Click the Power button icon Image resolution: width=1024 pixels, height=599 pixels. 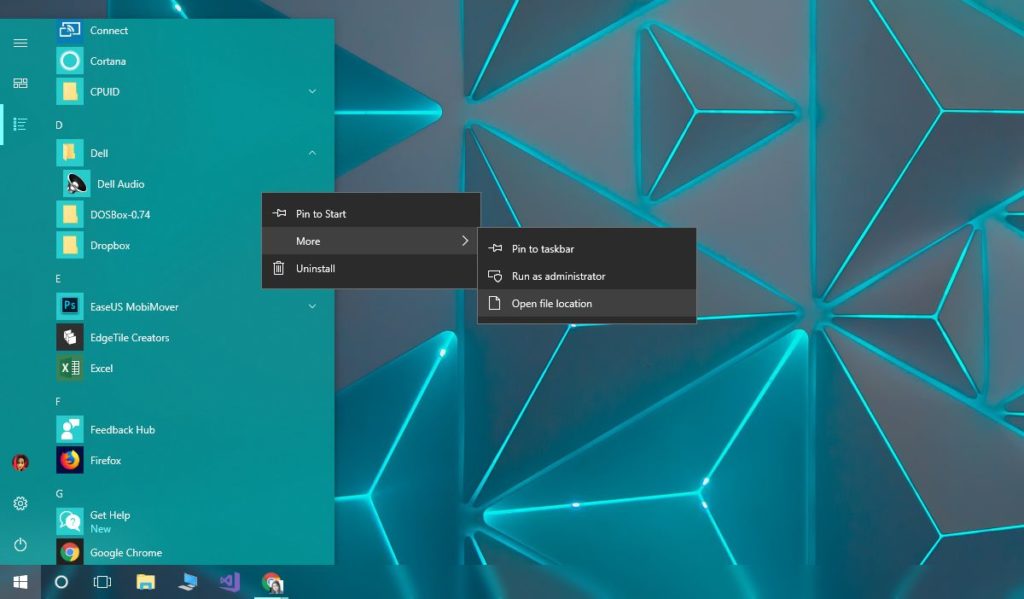tap(20, 545)
